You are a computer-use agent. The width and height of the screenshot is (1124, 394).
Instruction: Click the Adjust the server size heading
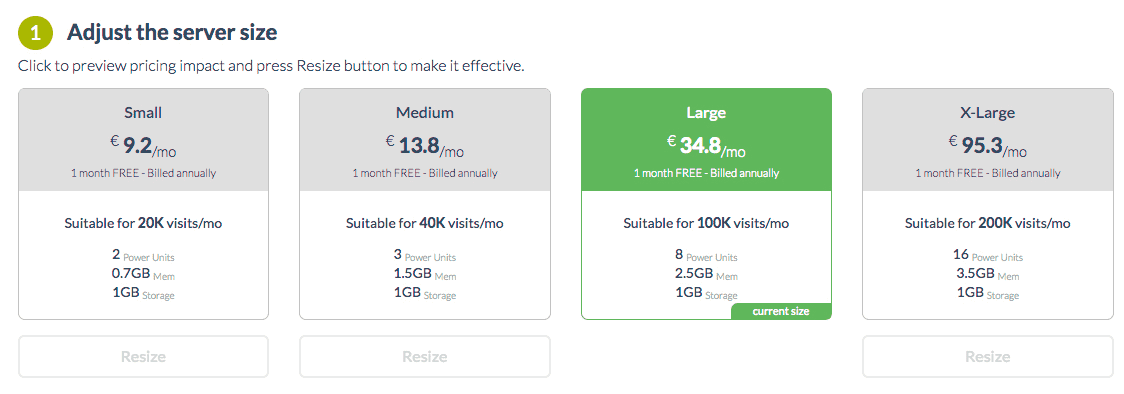172,32
